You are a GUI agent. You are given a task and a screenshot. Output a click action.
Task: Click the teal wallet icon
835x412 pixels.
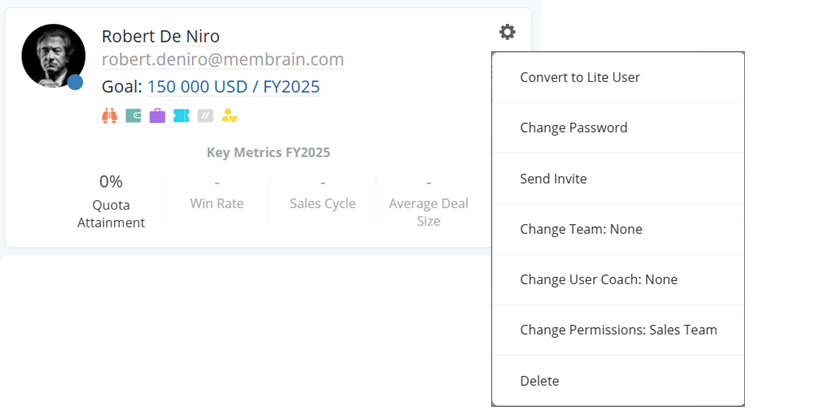(133, 116)
